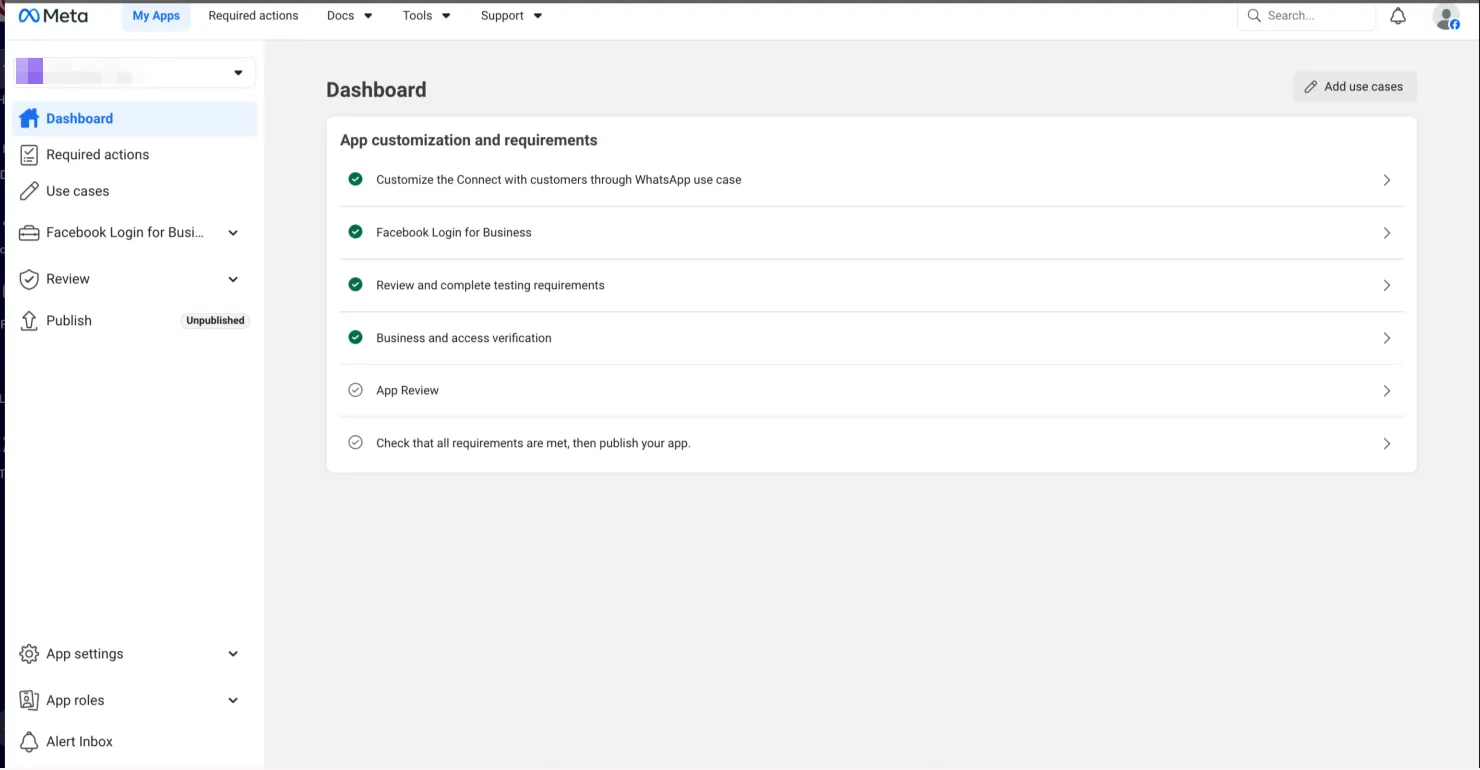Click chevron on Business and access verification row
Image resolution: width=1480 pixels, height=770 pixels.
[1387, 338]
